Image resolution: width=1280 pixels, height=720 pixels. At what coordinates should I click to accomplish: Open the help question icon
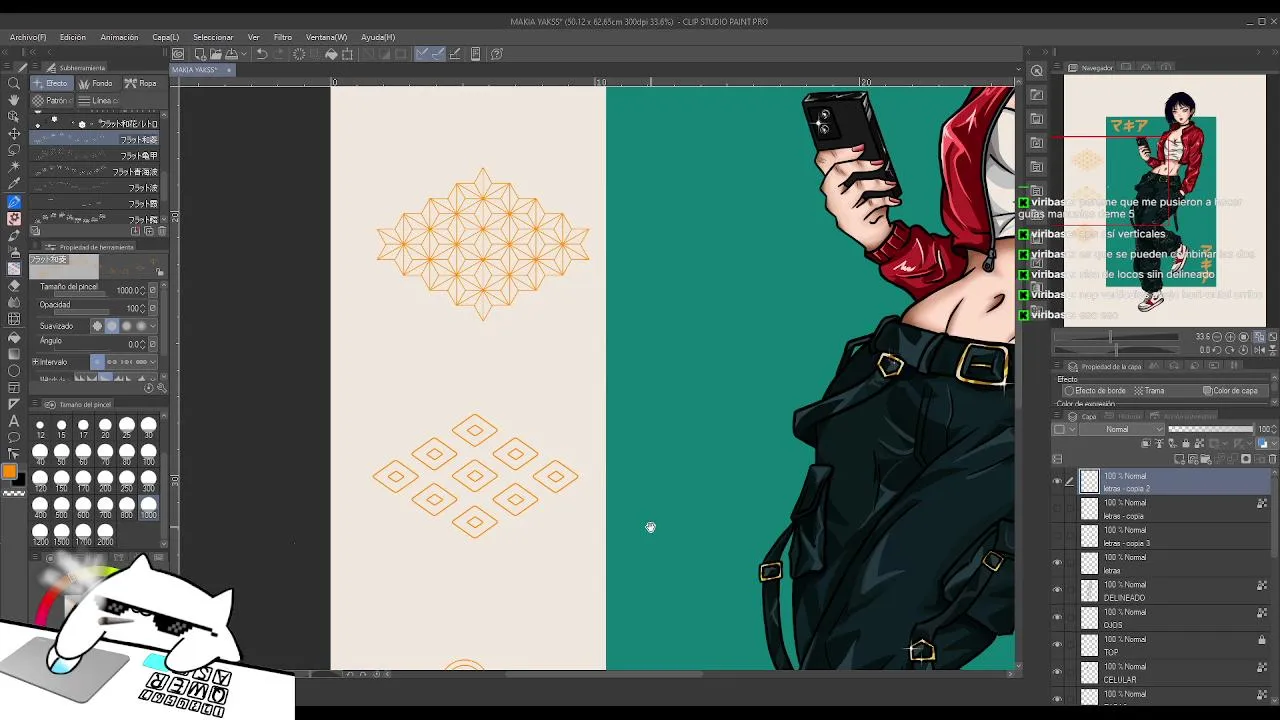[497, 54]
